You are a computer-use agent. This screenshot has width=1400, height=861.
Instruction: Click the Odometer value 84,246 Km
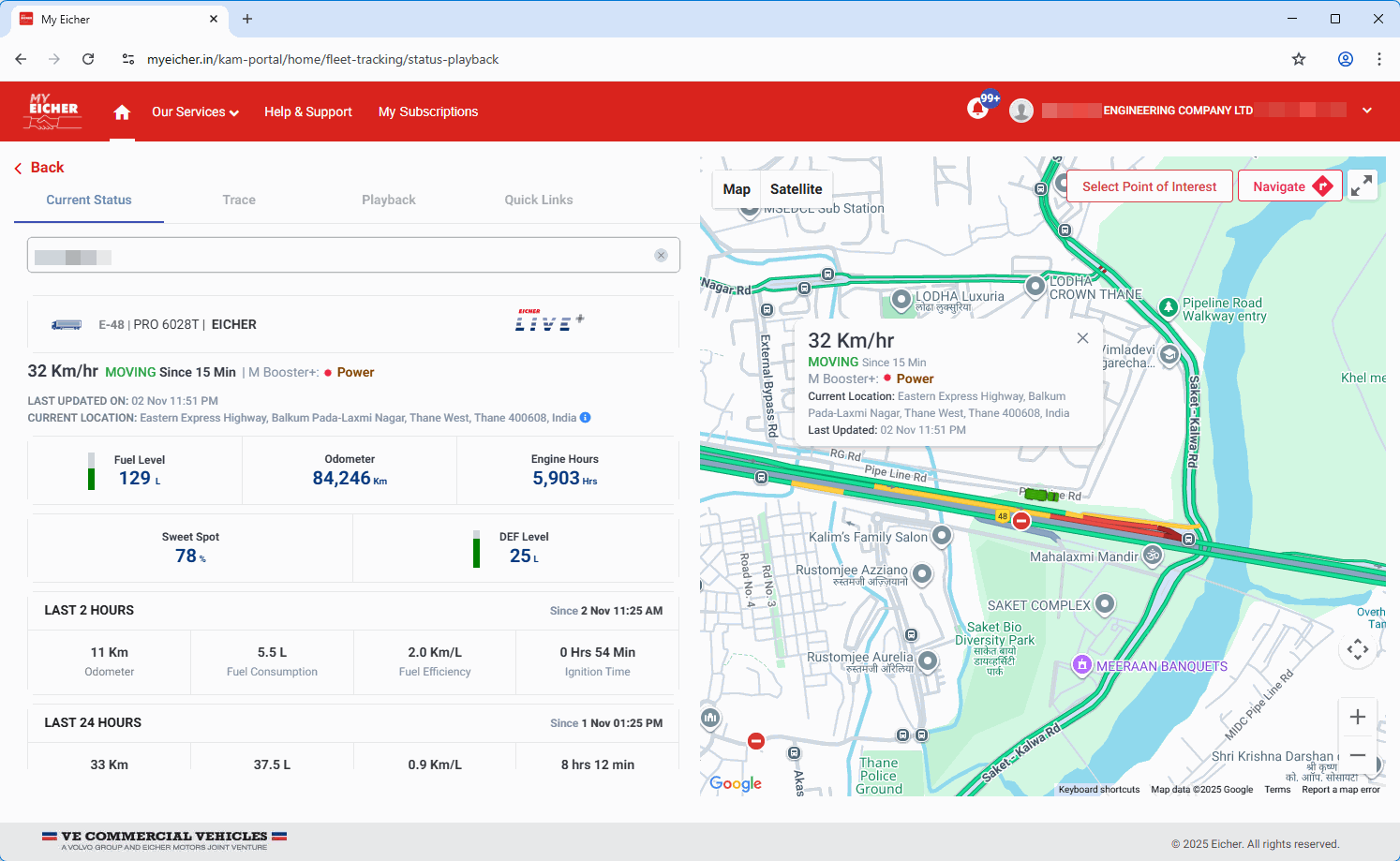pos(350,479)
